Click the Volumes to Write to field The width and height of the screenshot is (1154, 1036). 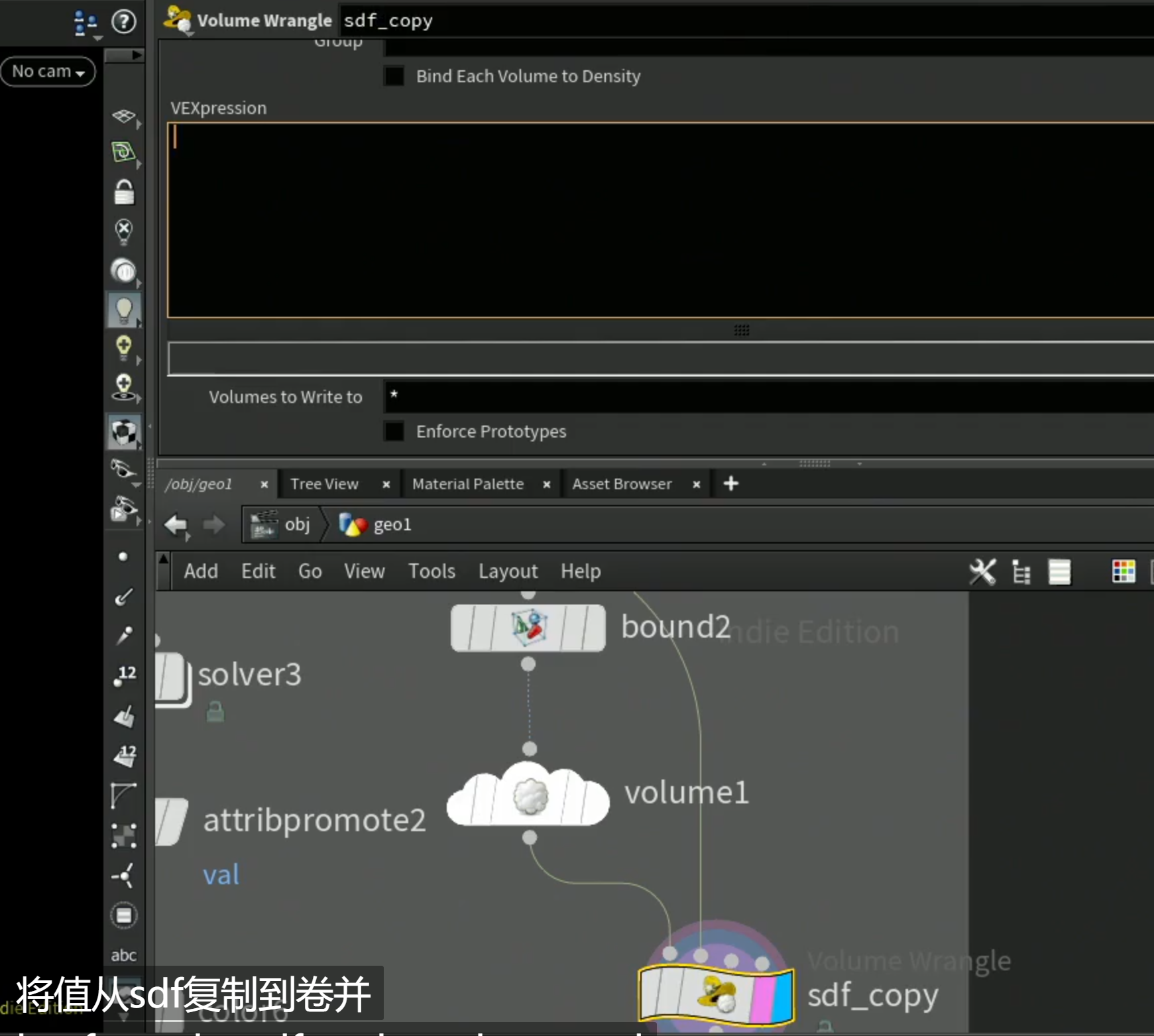769,396
